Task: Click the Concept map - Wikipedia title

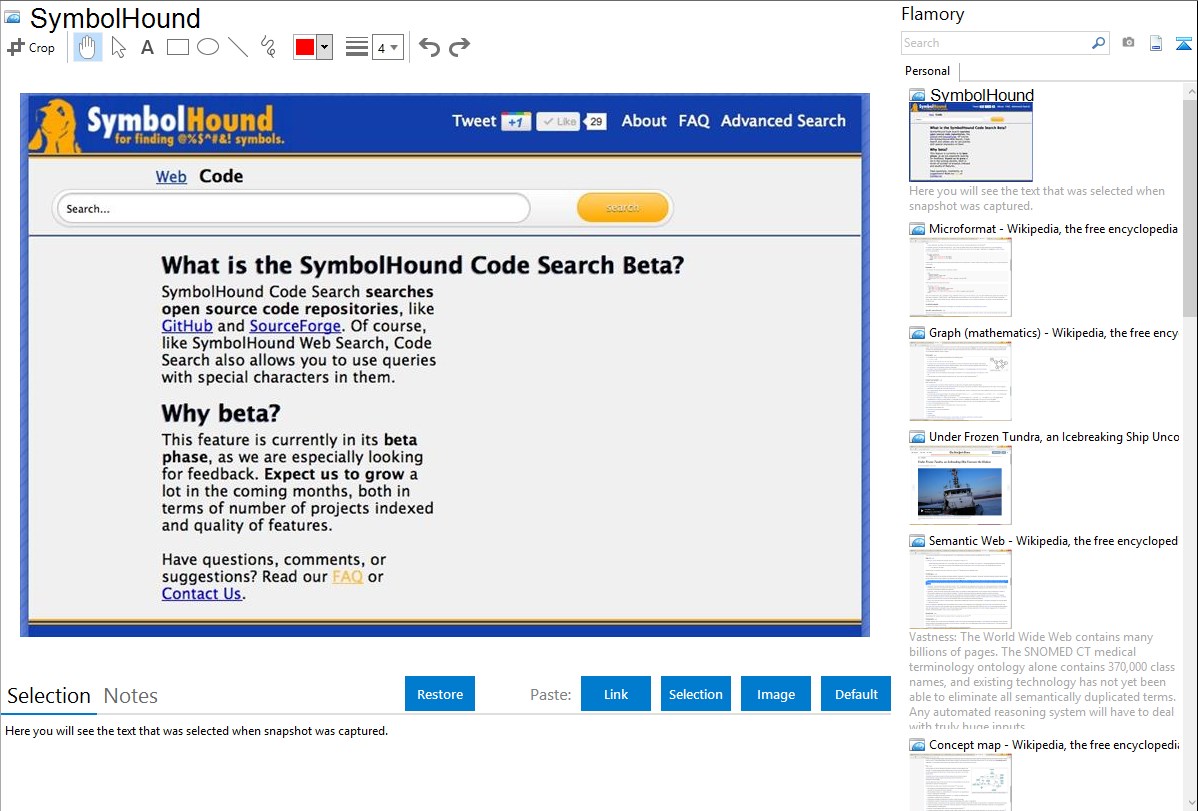Action: [x=1053, y=744]
